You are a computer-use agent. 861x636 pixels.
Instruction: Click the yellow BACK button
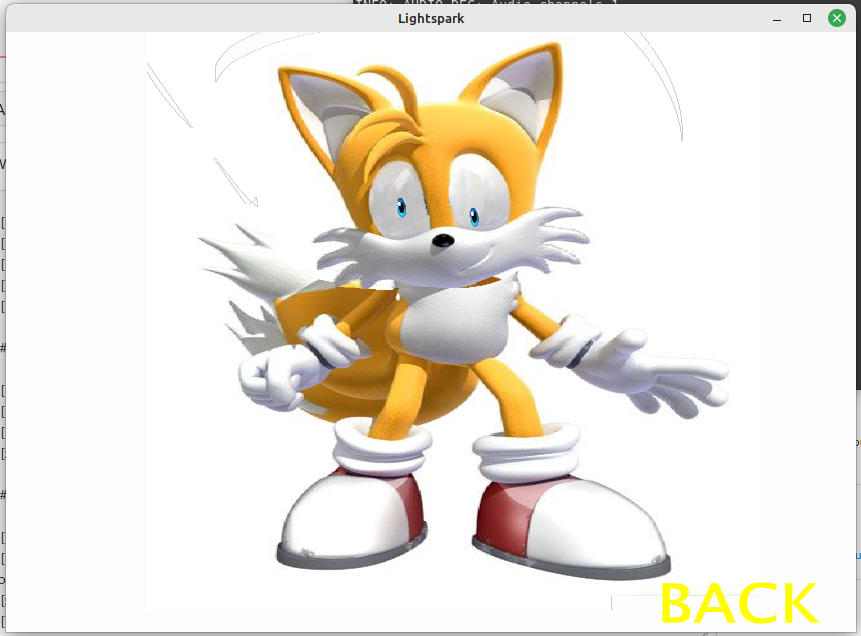point(737,603)
